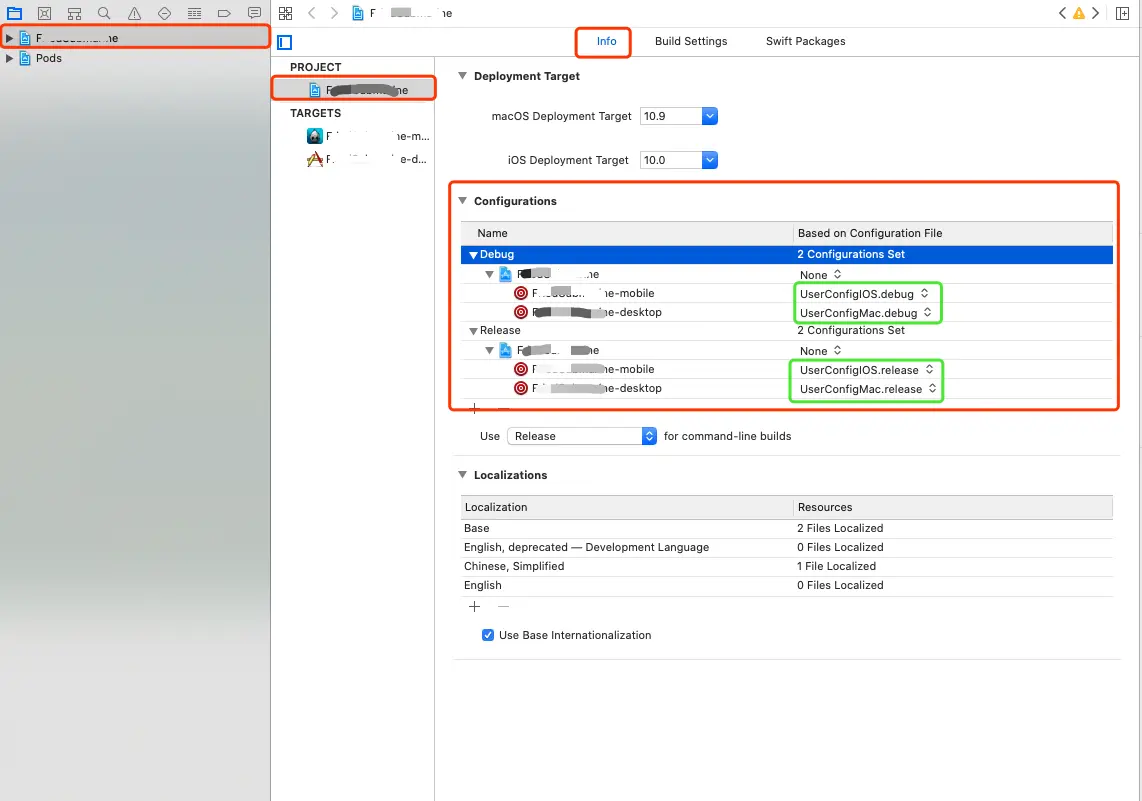Click the Resources column header

953,508
